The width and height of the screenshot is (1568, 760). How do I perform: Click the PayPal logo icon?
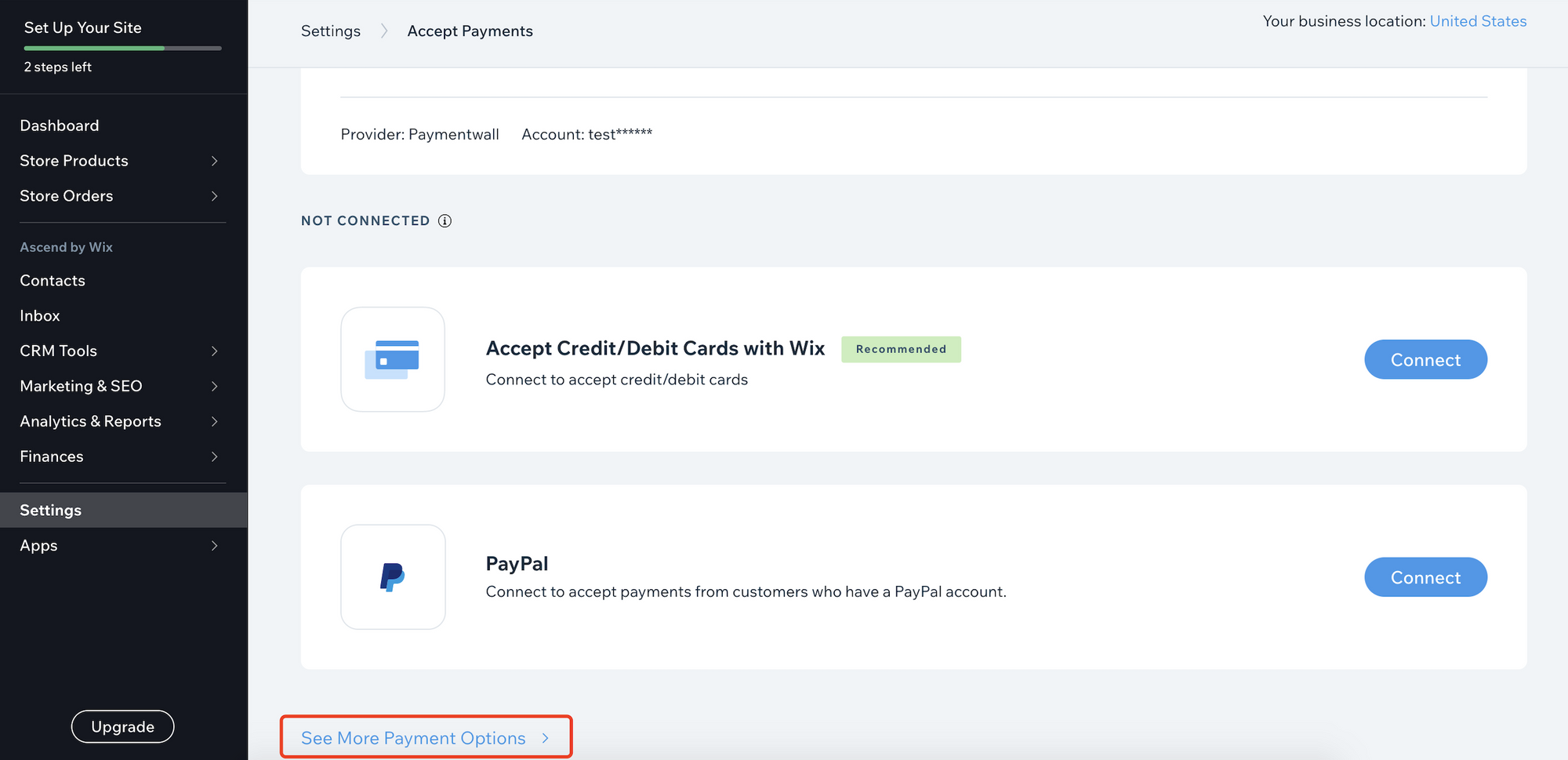[393, 577]
